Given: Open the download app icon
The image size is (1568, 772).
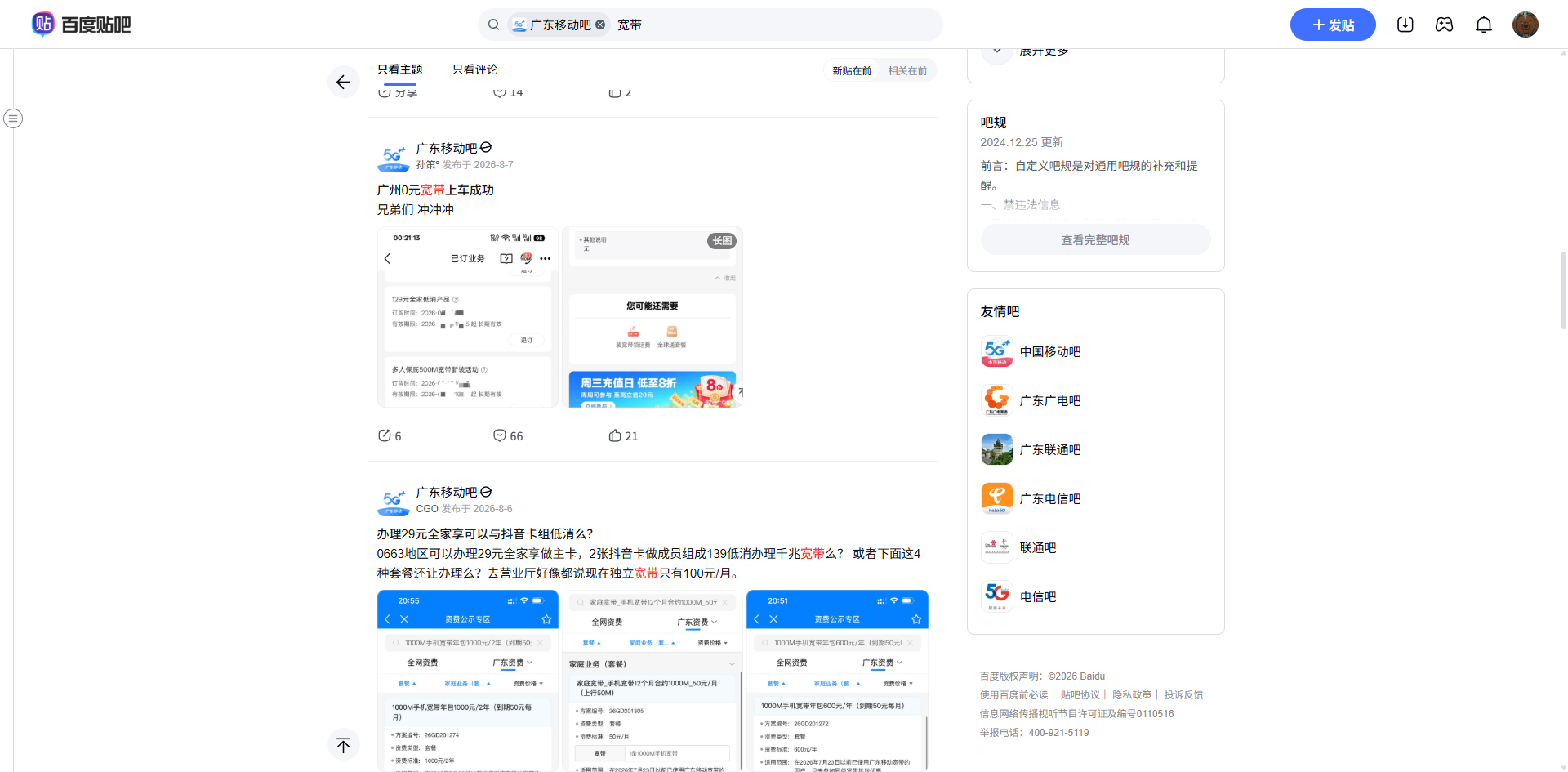Looking at the screenshot, I should pyautogui.click(x=1405, y=25).
